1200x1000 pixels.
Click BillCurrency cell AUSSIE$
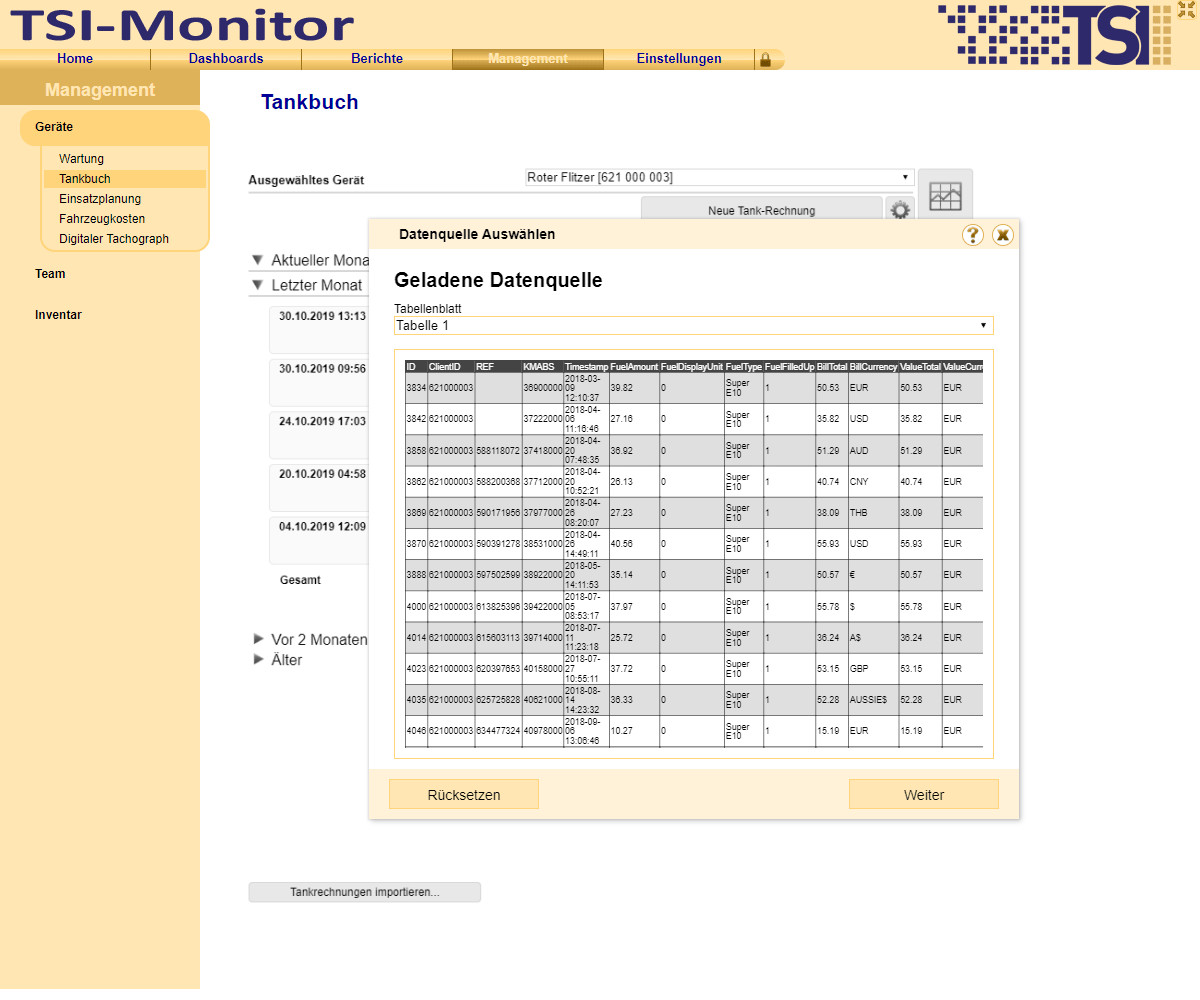click(873, 700)
